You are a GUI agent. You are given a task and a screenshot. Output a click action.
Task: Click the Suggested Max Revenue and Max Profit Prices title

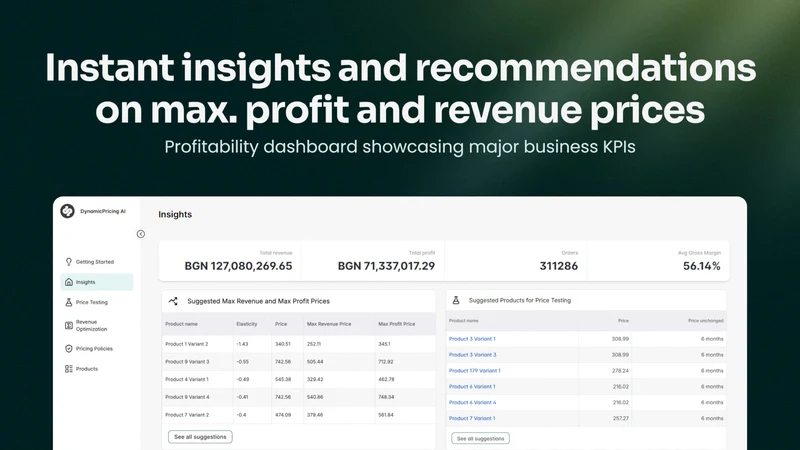click(x=258, y=301)
